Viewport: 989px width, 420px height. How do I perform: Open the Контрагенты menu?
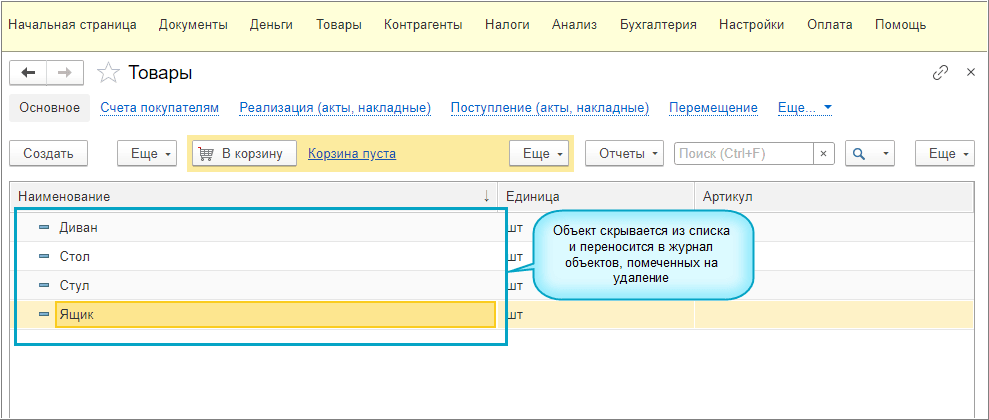[x=423, y=24]
